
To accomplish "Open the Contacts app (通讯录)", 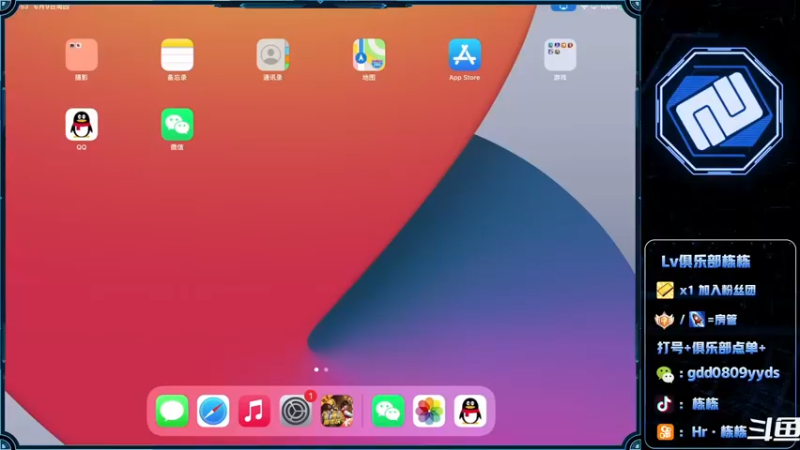I will (x=273, y=55).
